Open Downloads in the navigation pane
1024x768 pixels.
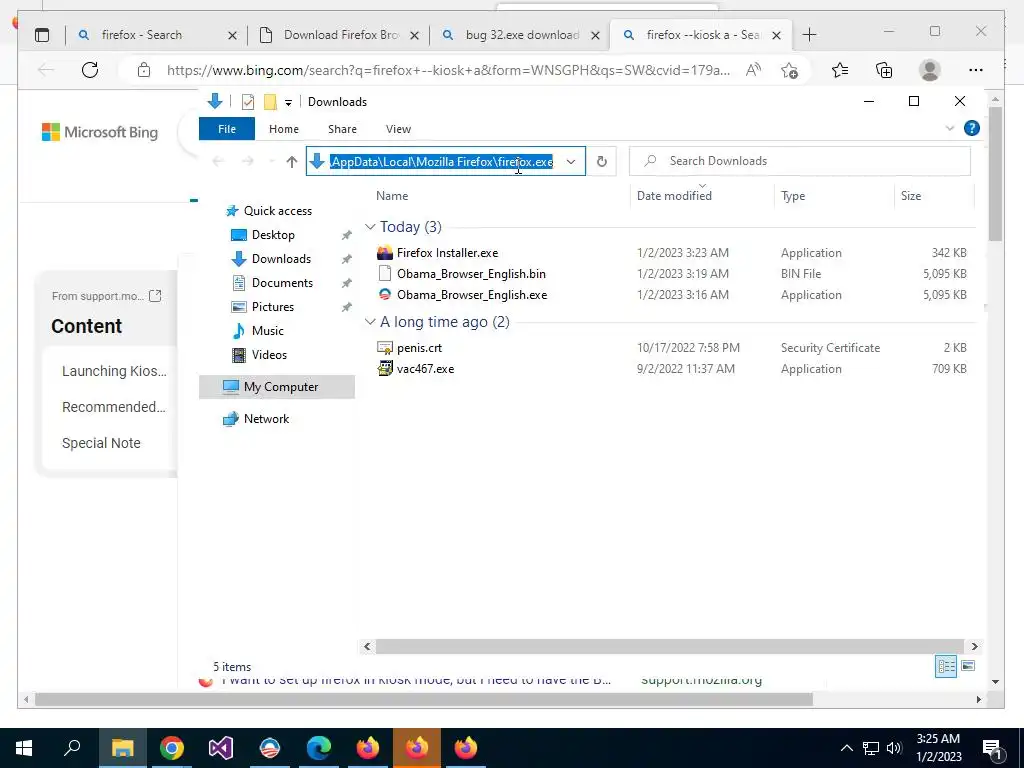click(281, 259)
